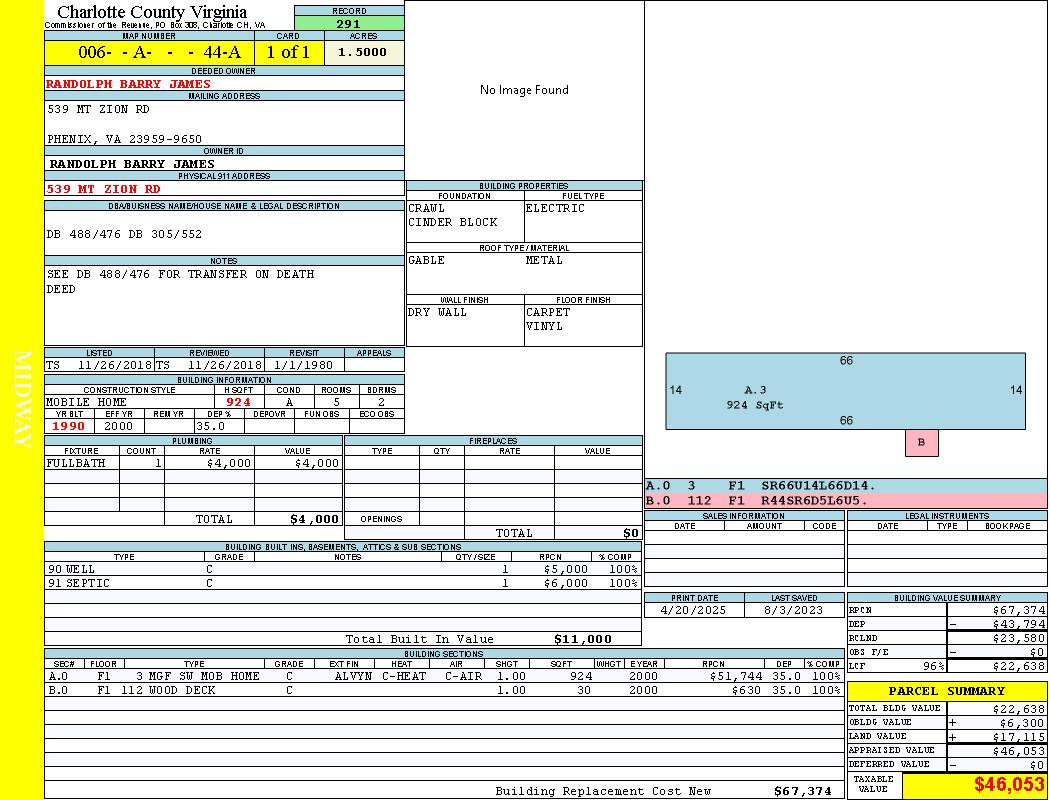Select the FULLBATH plumbing fixture row
Viewport: 1050px width, 800px height.
point(193,464)
